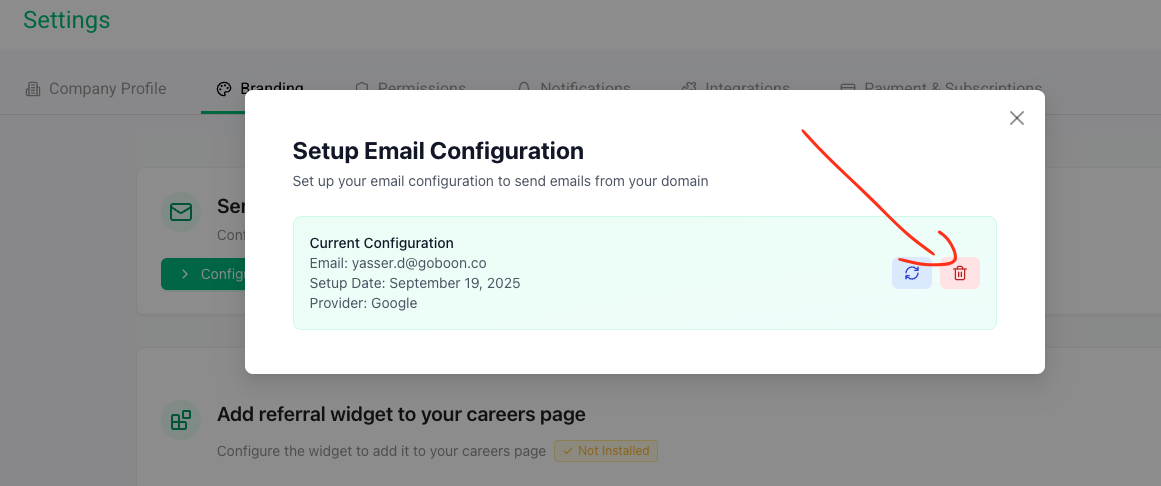Delete email configuration with trash icon
Image resolution: width=1161 pixels, height=486 pixels.
click(x=960, y=273)
